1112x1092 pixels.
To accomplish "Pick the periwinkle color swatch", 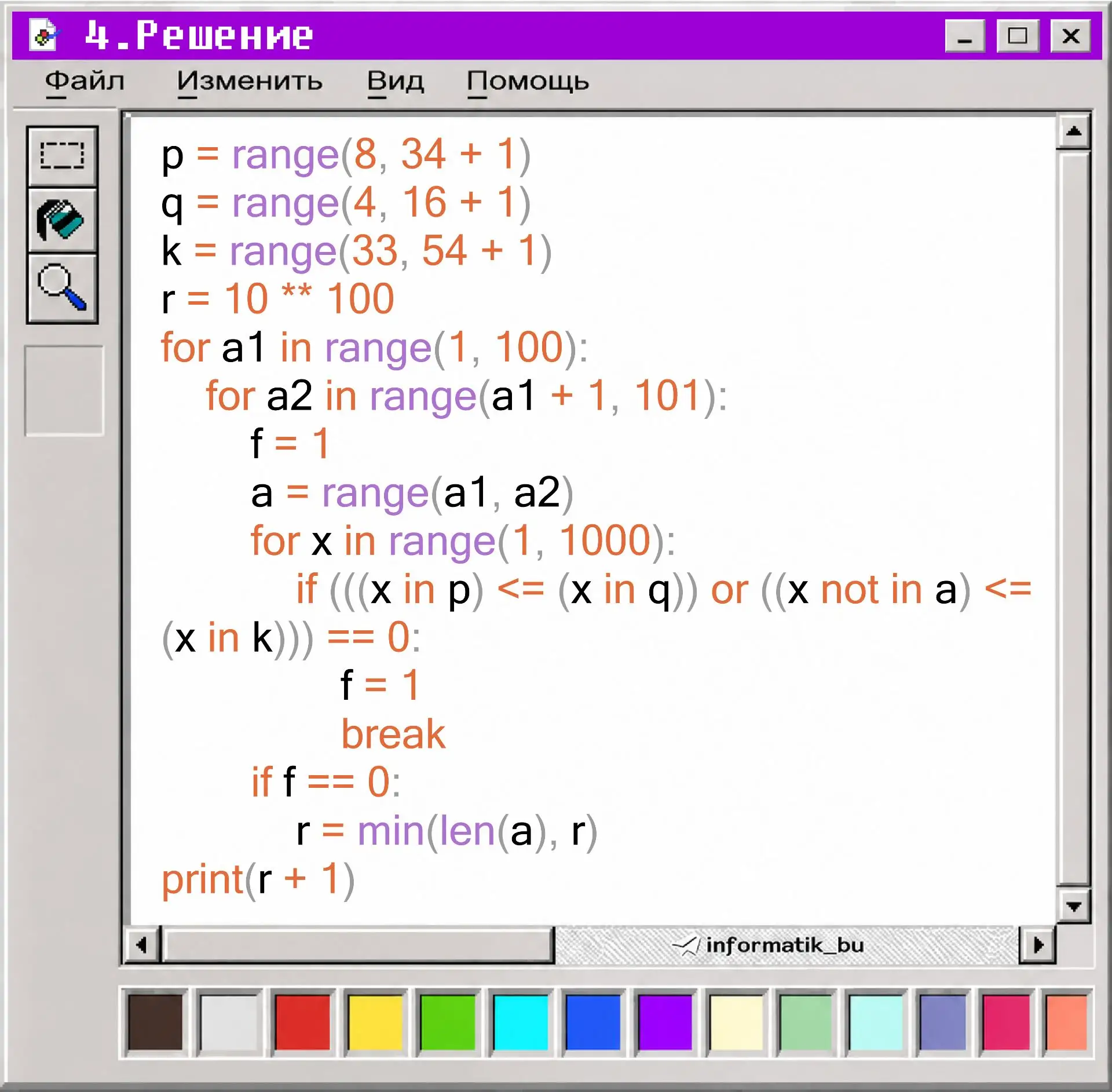I will [943, 1022].
